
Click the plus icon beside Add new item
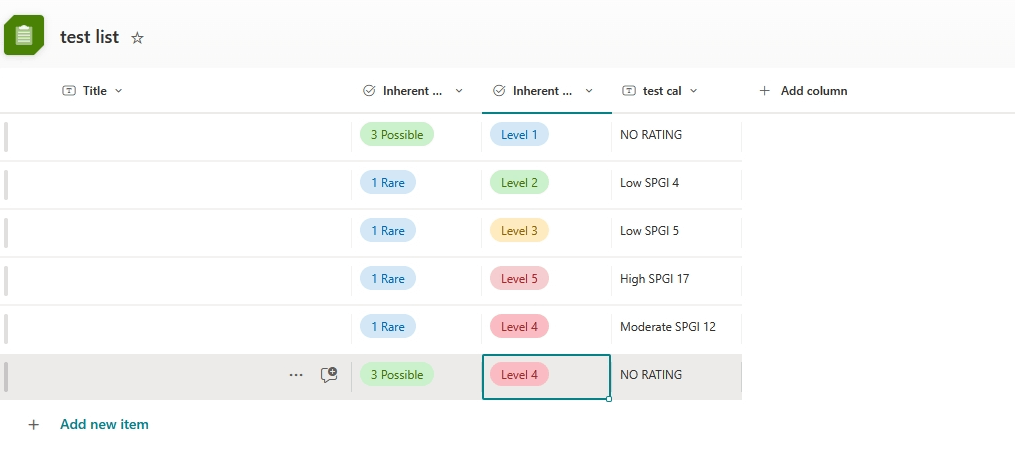click(x=34, y=425)
